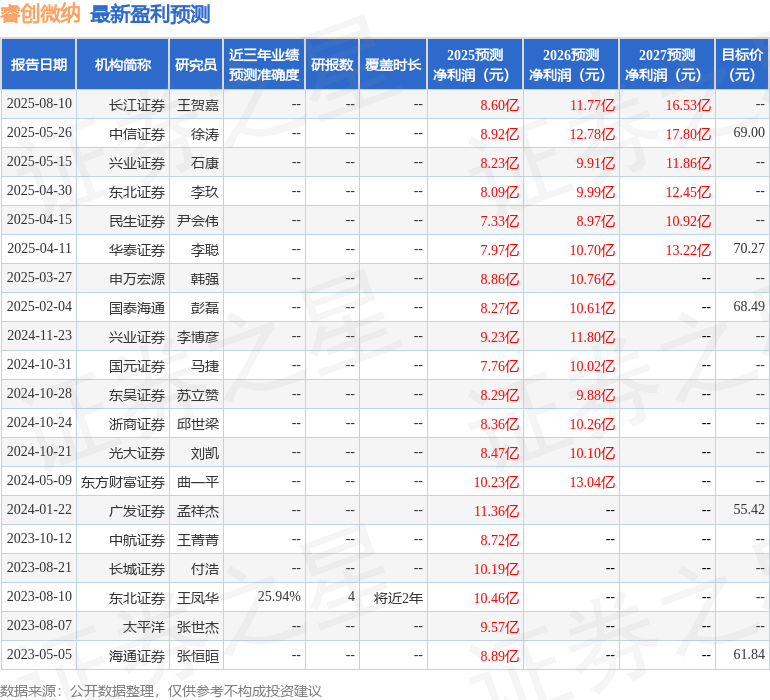This screenshot has height=700, width=770.
Task: Click the 数据来源 footnote text
Action: [161, 691]
